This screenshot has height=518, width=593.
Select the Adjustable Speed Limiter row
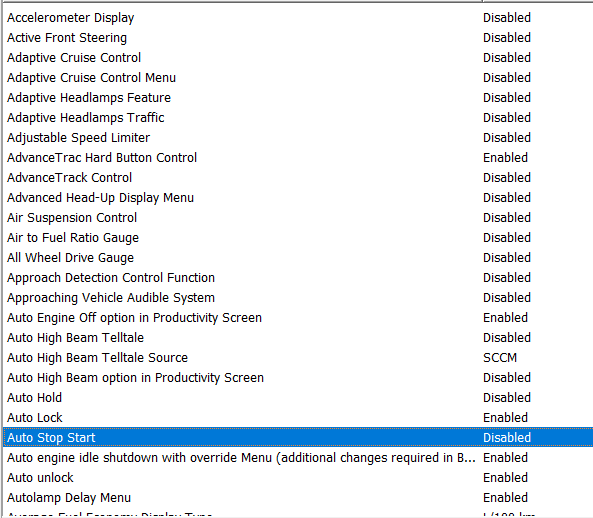[x=298, y=138]
